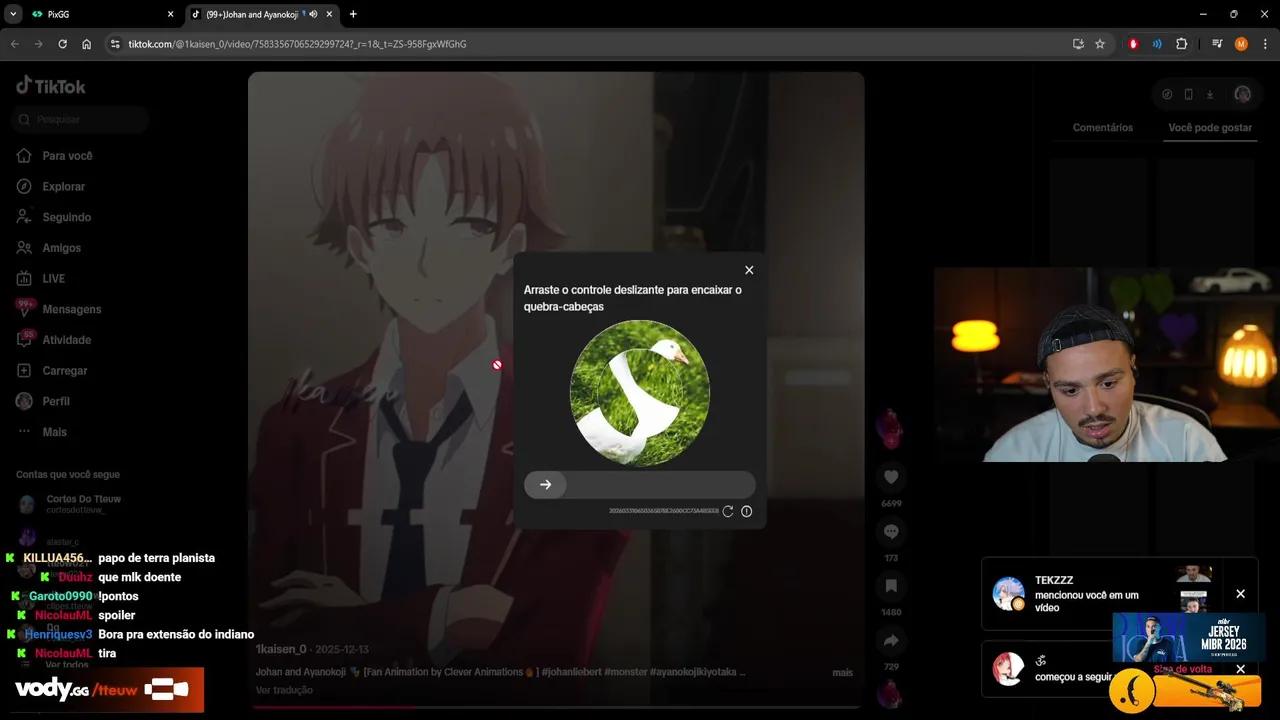The image size is (1280, 720).
Task: Reload the current page
Action: [x=62, y=44]
